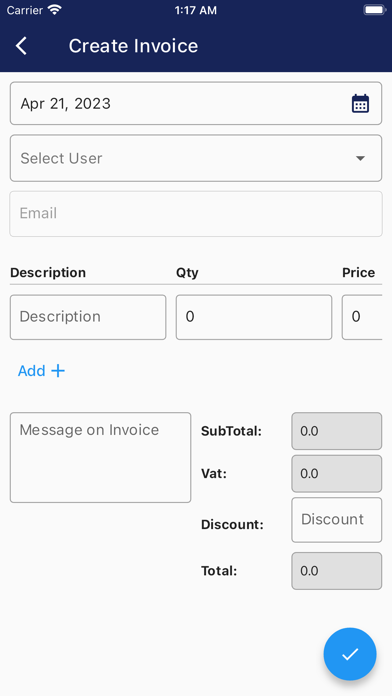
Task: Tap the Wi-Fi status icon
Action: click(x=55, y=10)
